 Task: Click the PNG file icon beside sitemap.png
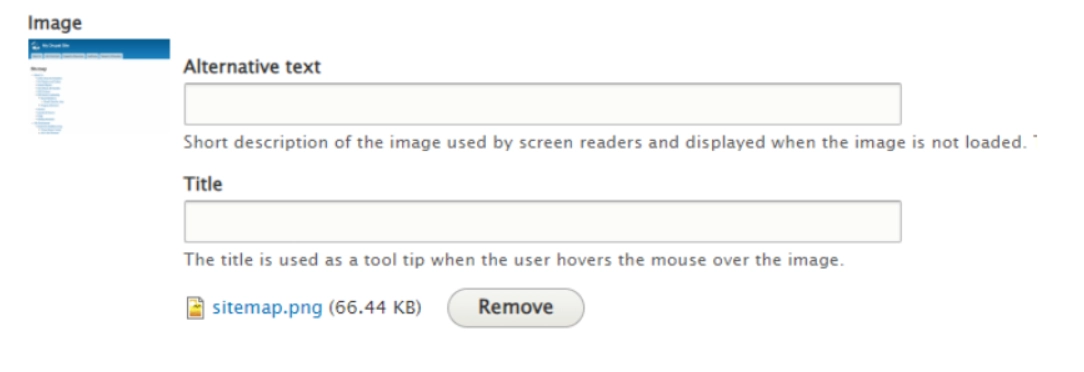pos(196,308)
